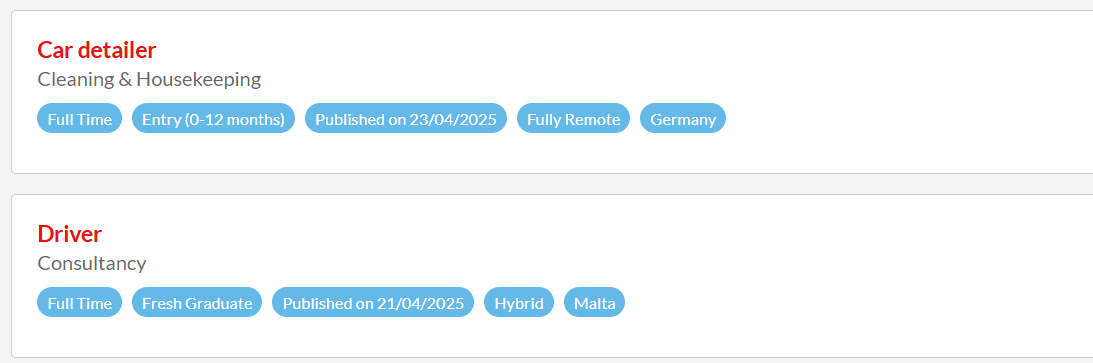Open the Car detailer job title
Viewport: 1093px width, 363px height.
(x=96, y=50)
